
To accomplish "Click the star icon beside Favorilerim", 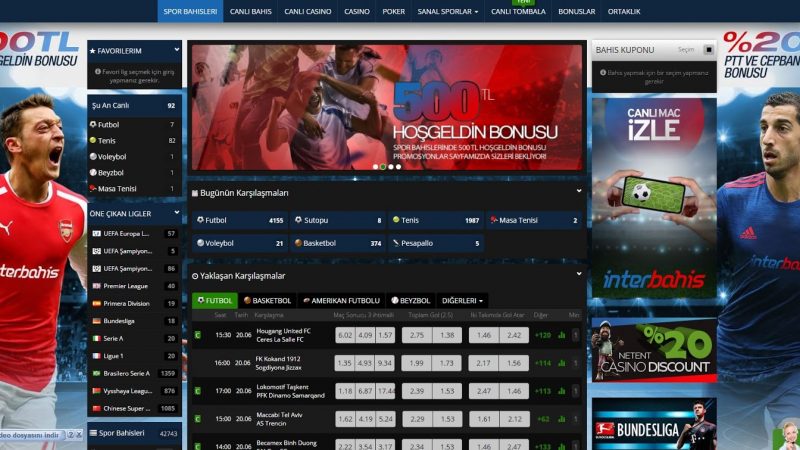I will [x=92, y=51].
